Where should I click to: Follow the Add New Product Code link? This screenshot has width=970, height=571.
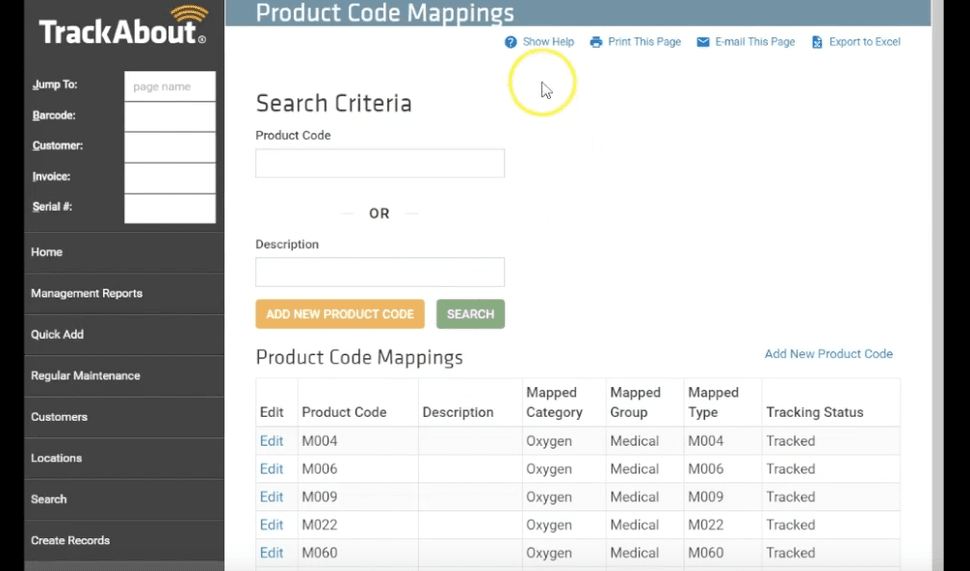828,354
